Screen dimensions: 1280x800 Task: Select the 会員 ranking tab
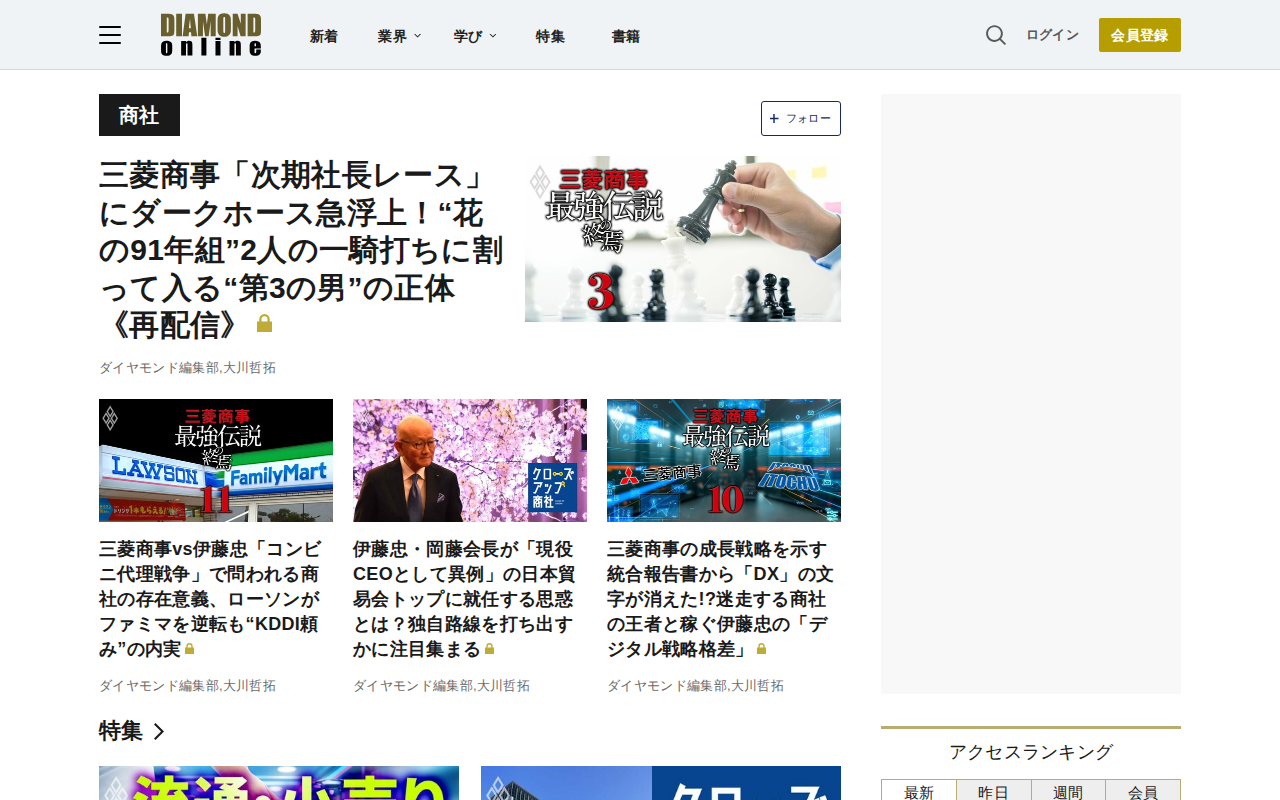pos(1143,791)
